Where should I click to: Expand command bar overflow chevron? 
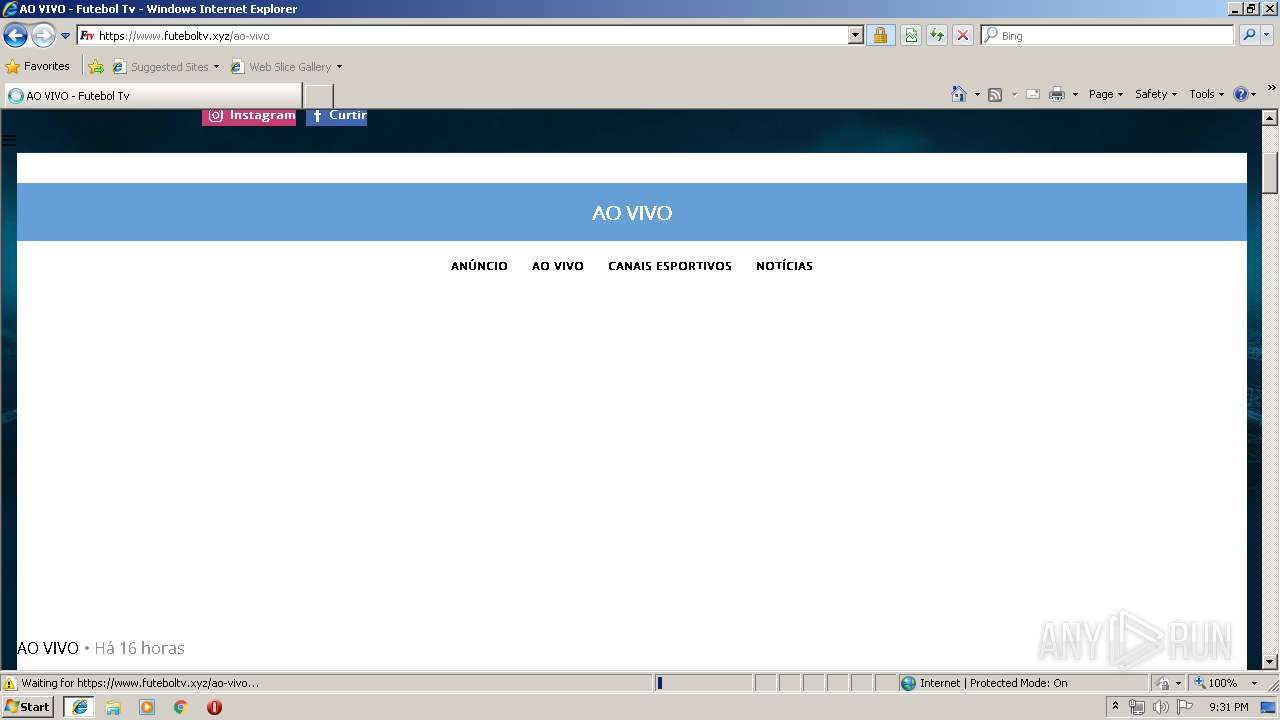point(1271,88)
